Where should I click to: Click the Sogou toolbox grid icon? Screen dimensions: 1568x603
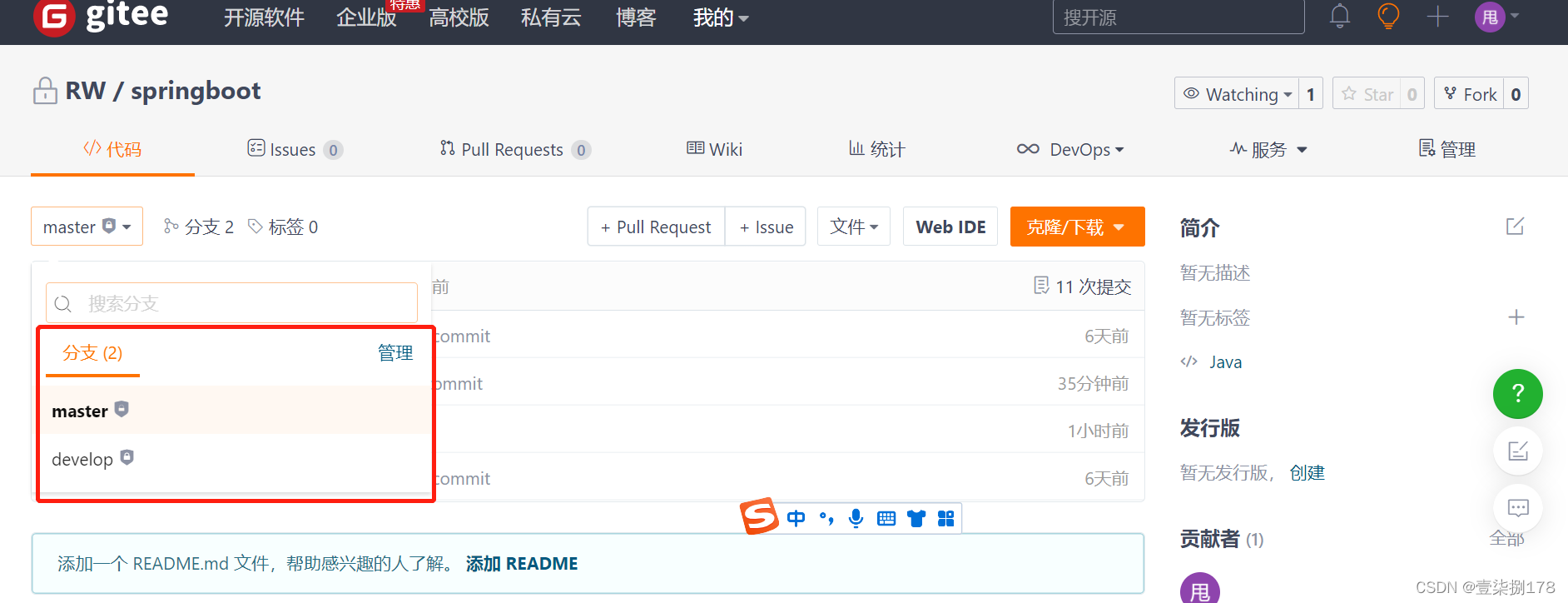point(946,519)
